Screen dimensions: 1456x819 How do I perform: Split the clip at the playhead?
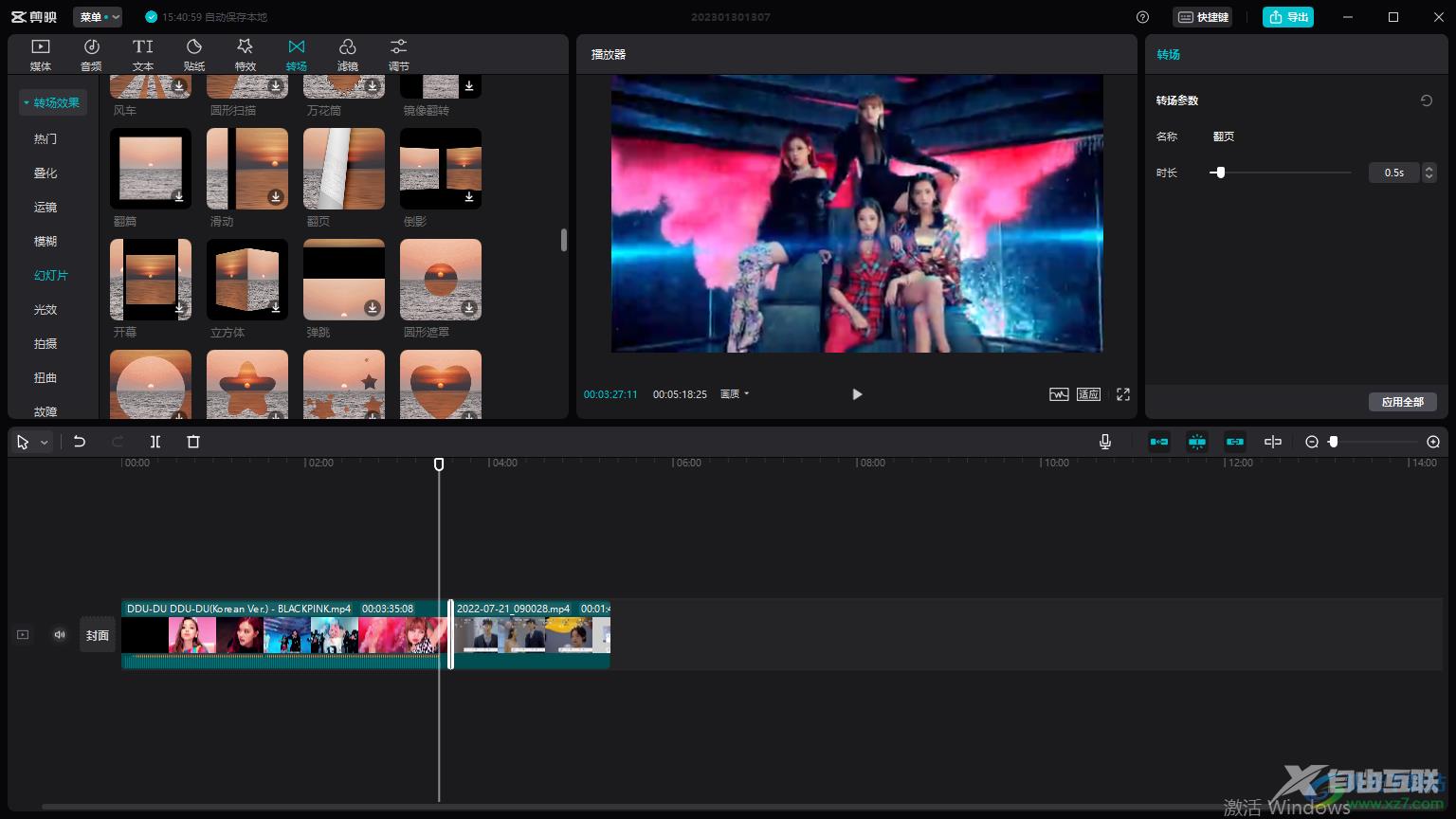click(155, 442)
